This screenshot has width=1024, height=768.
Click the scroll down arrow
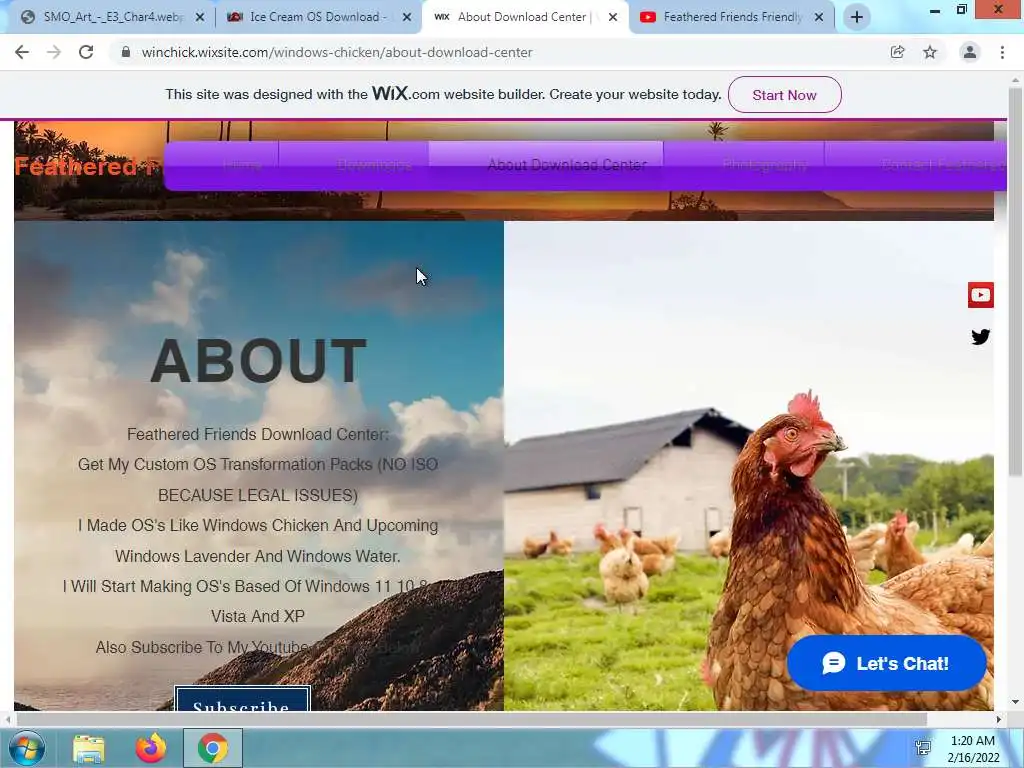tap(1015, 702)
